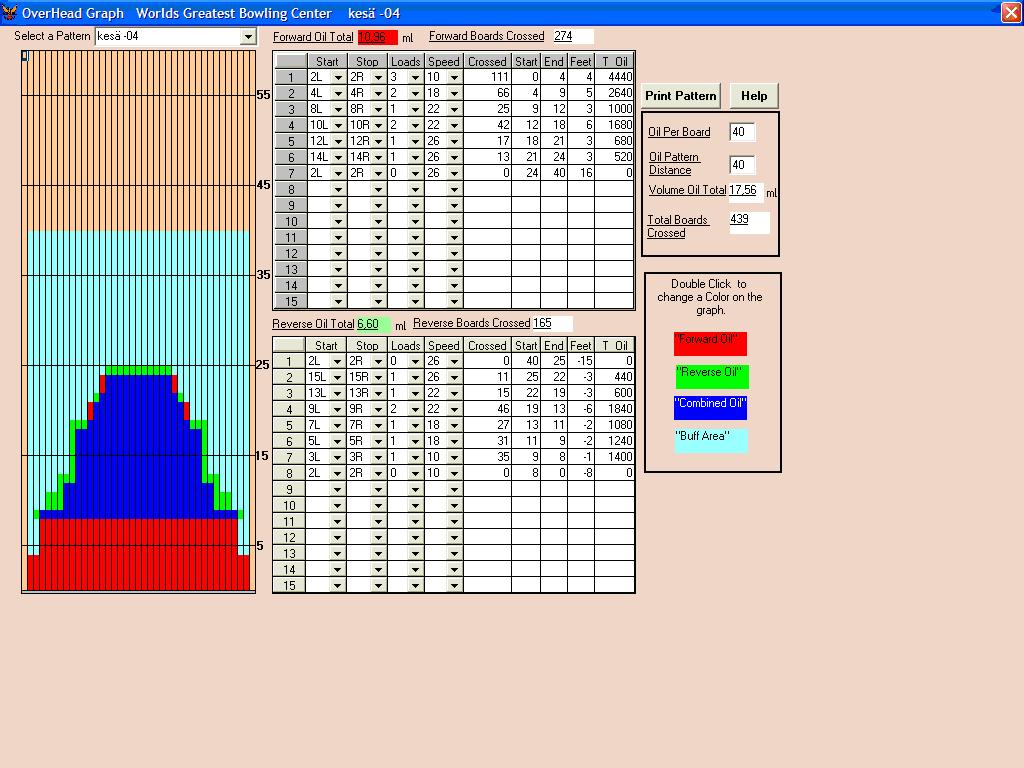This screenshot has width=1024, height=768.
Task: Select reverse table row 8 header
Action: (x=290, y=473)
